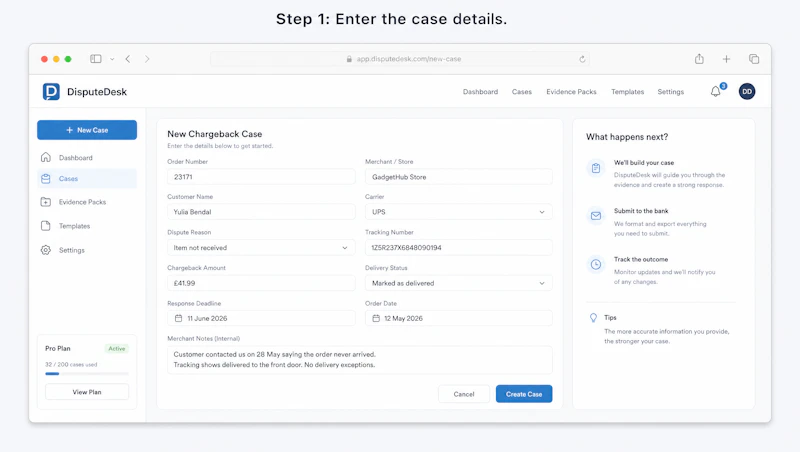Open Templates in the top navigation
The width and height of the screenshot is (800, 452).
pyautogui.click(x=628, y=92)
